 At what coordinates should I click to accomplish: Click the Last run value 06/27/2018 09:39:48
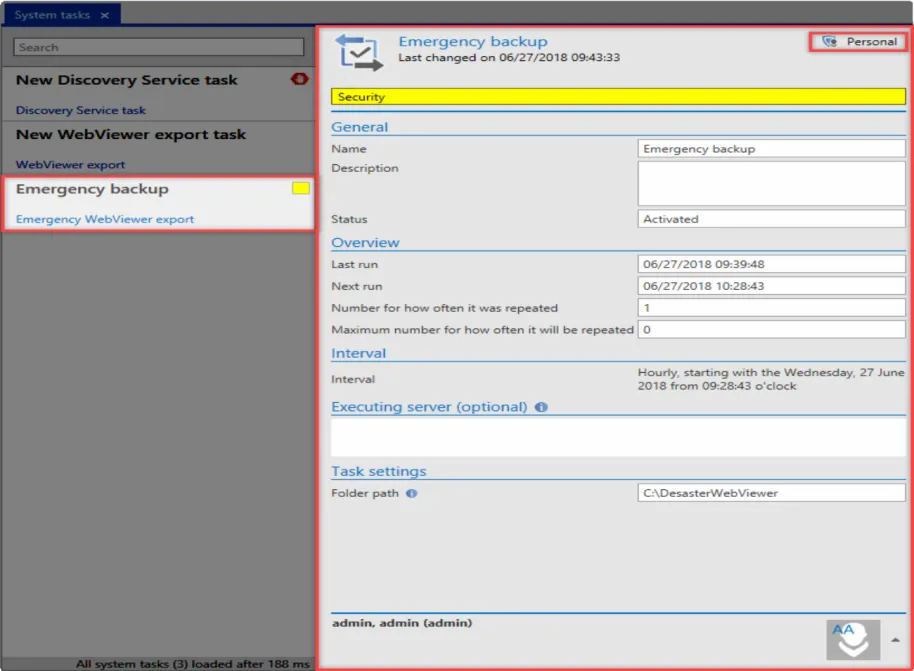[x=771, y=264]
